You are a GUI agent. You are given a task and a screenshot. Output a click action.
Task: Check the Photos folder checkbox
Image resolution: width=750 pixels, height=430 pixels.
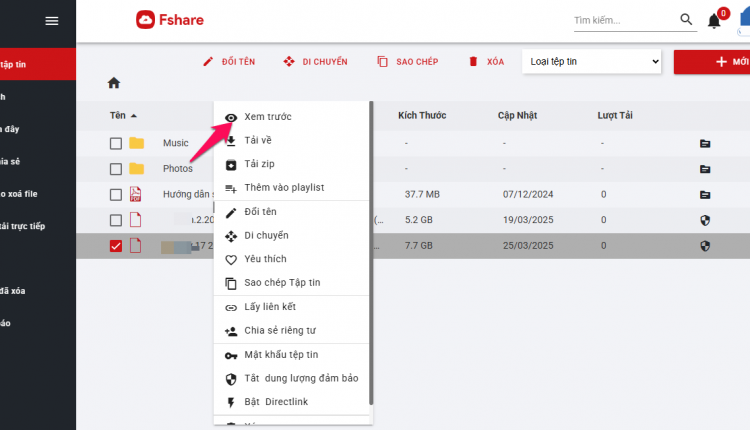coord(116,169)
